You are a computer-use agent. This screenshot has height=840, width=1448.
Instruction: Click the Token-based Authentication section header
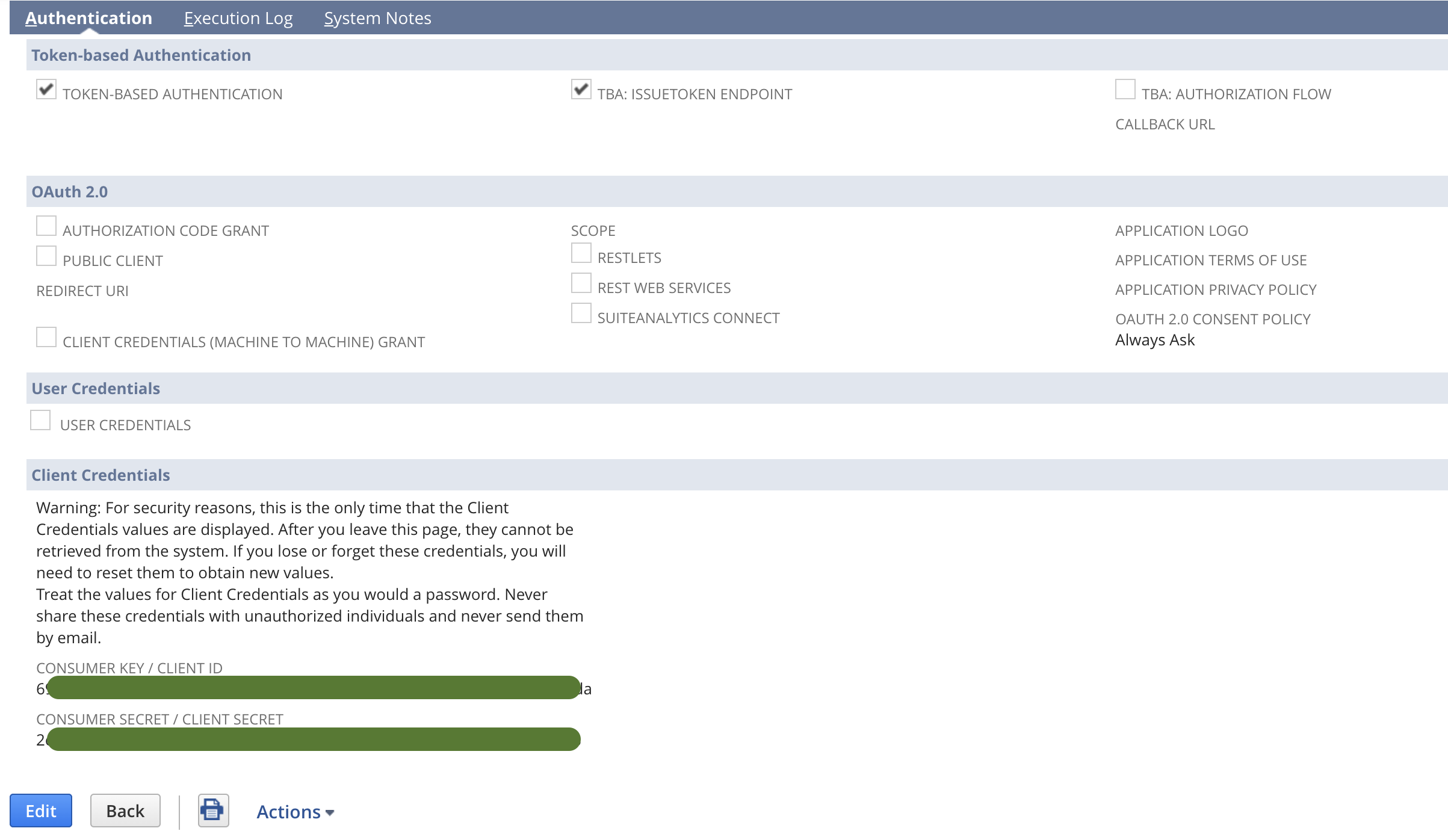point(141,55)
